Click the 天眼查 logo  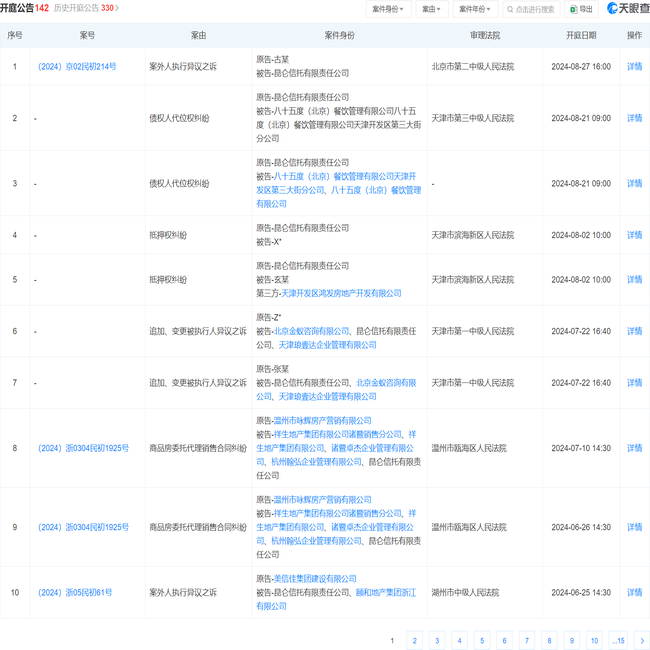pos(628,8)
